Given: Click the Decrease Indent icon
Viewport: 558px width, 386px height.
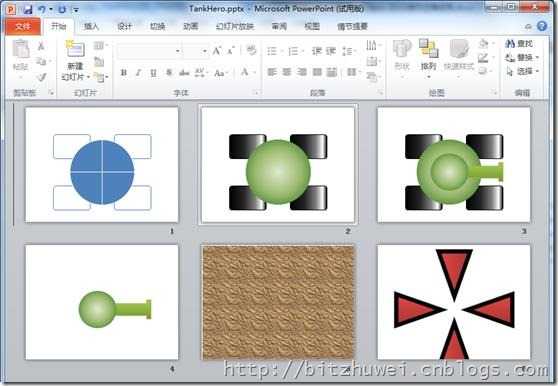Looking at the screenshot, I should [x=317, y=51].
